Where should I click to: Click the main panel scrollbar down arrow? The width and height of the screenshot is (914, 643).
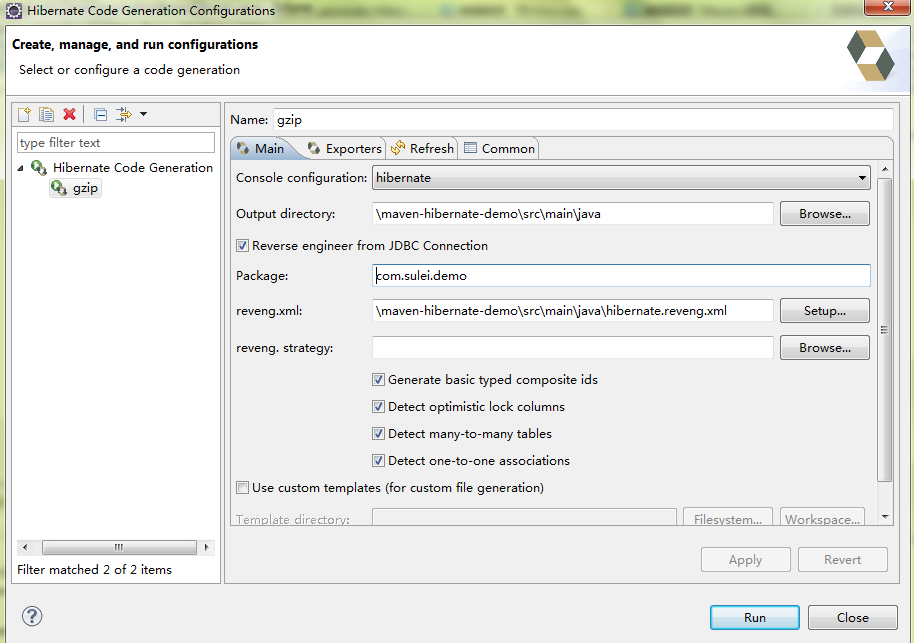point(885,516)
